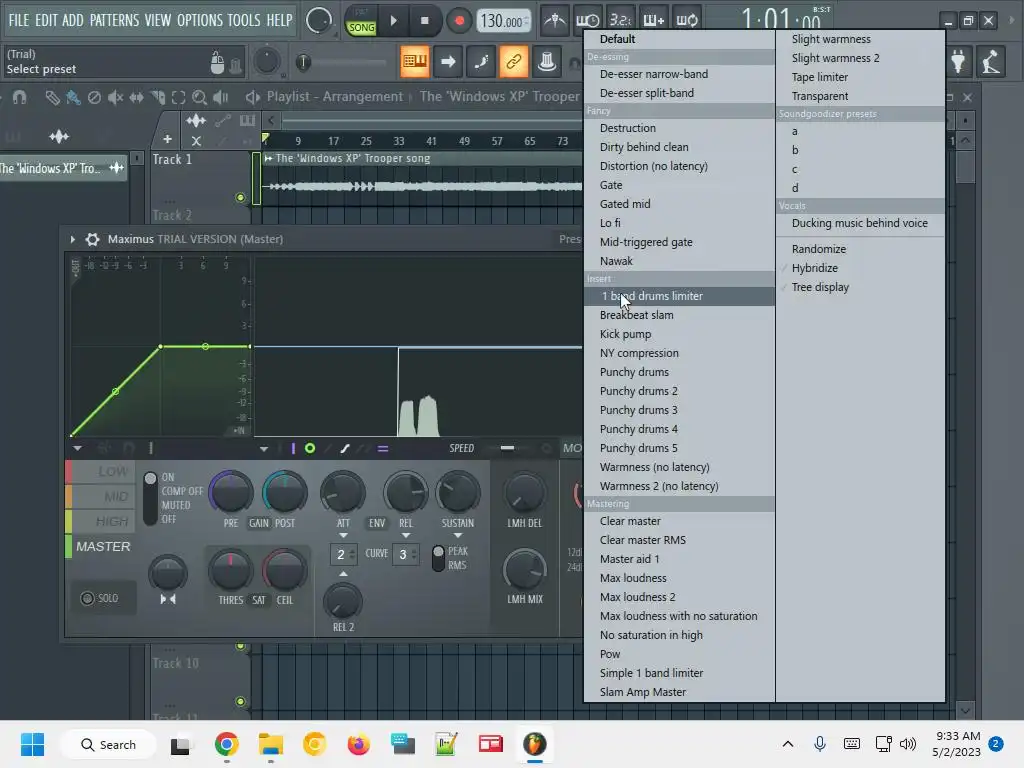This screenshot has height=768, width=1024.
Task: Open dropdown arrow below SUSTAIN knob
Action: pyautogui.click(x=457, y=536)
